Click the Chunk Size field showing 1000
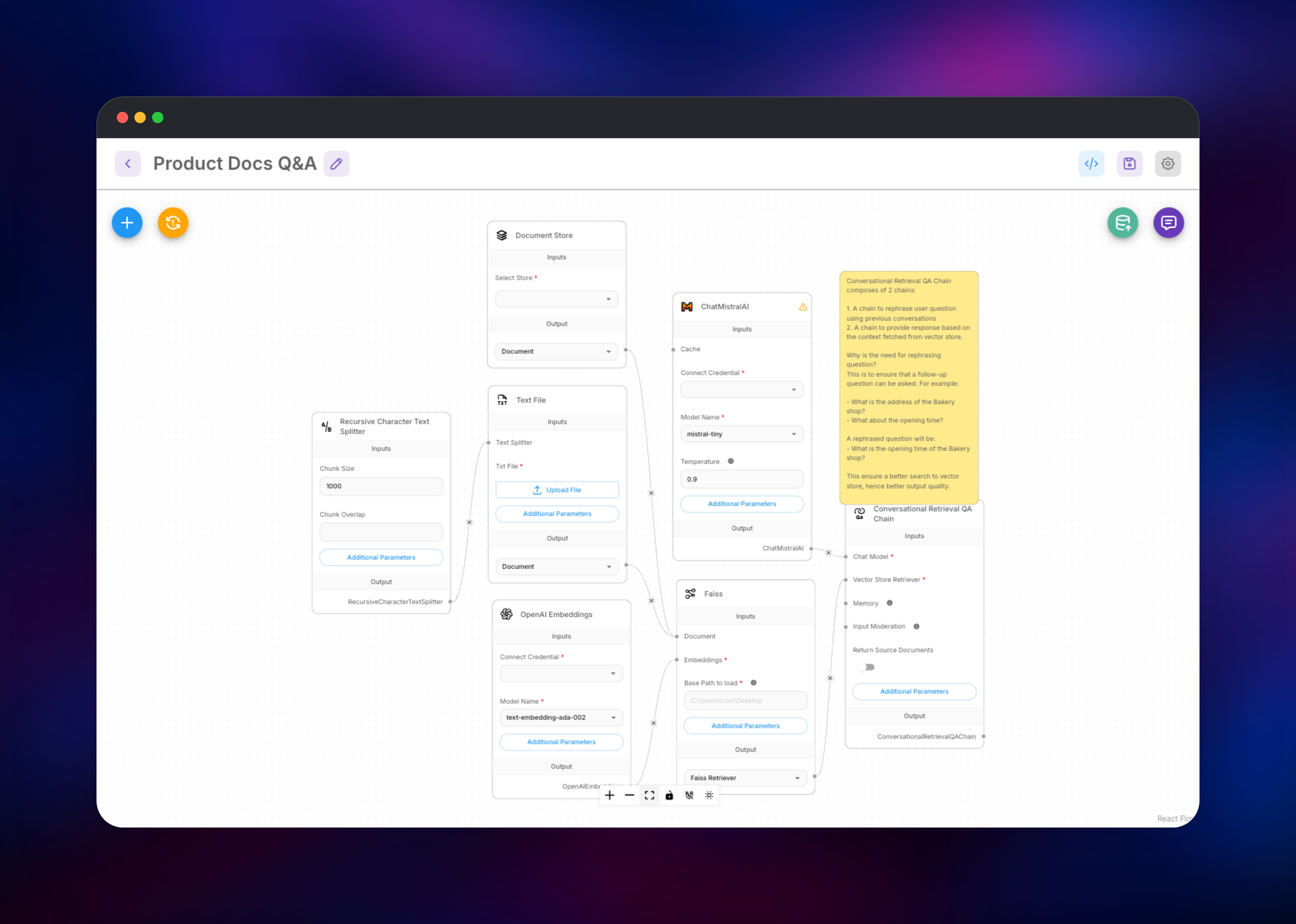1296x924 pixels. pos(381,486)
